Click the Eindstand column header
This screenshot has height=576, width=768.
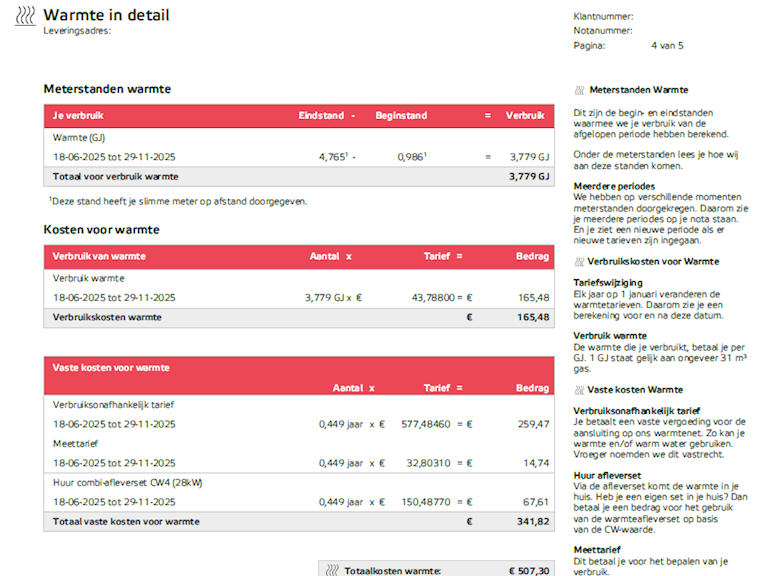[x=320, y=116]
